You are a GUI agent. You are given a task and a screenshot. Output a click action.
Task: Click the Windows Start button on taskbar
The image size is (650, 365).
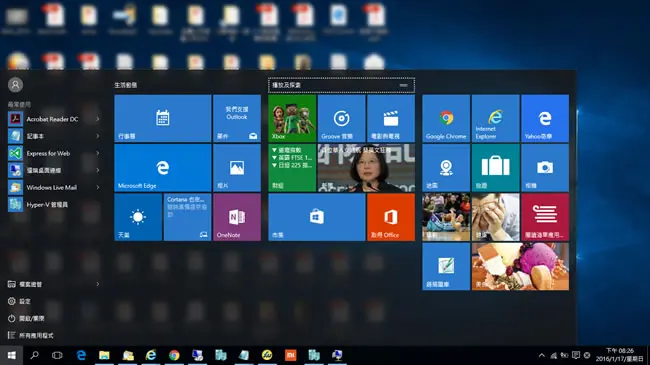coord(12,355)
